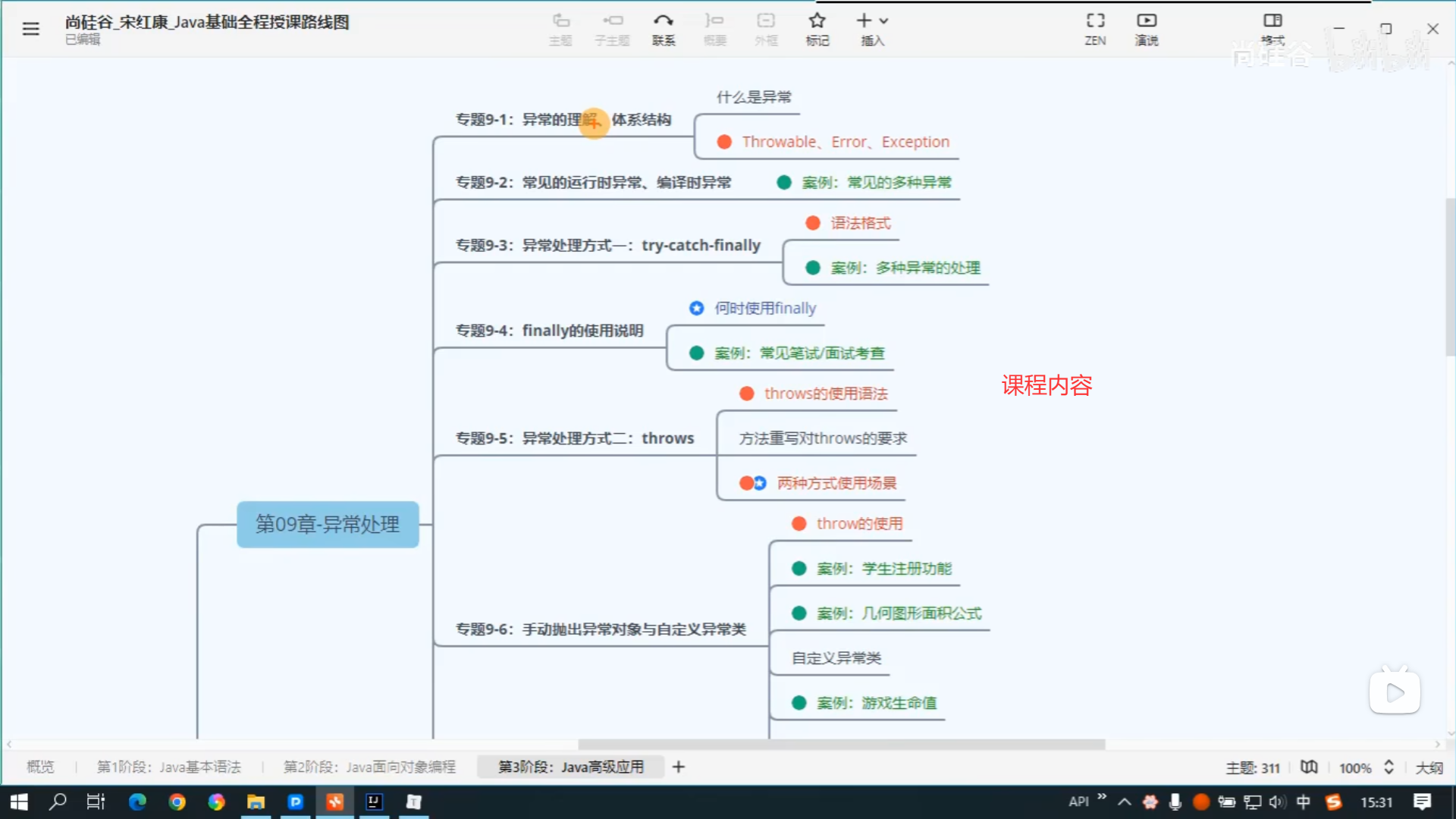Image resolution: width=1456 pixels, height=819 pixels.
Task: Open the 插入 insert dropdown
Action: click(x=872, y=28)
